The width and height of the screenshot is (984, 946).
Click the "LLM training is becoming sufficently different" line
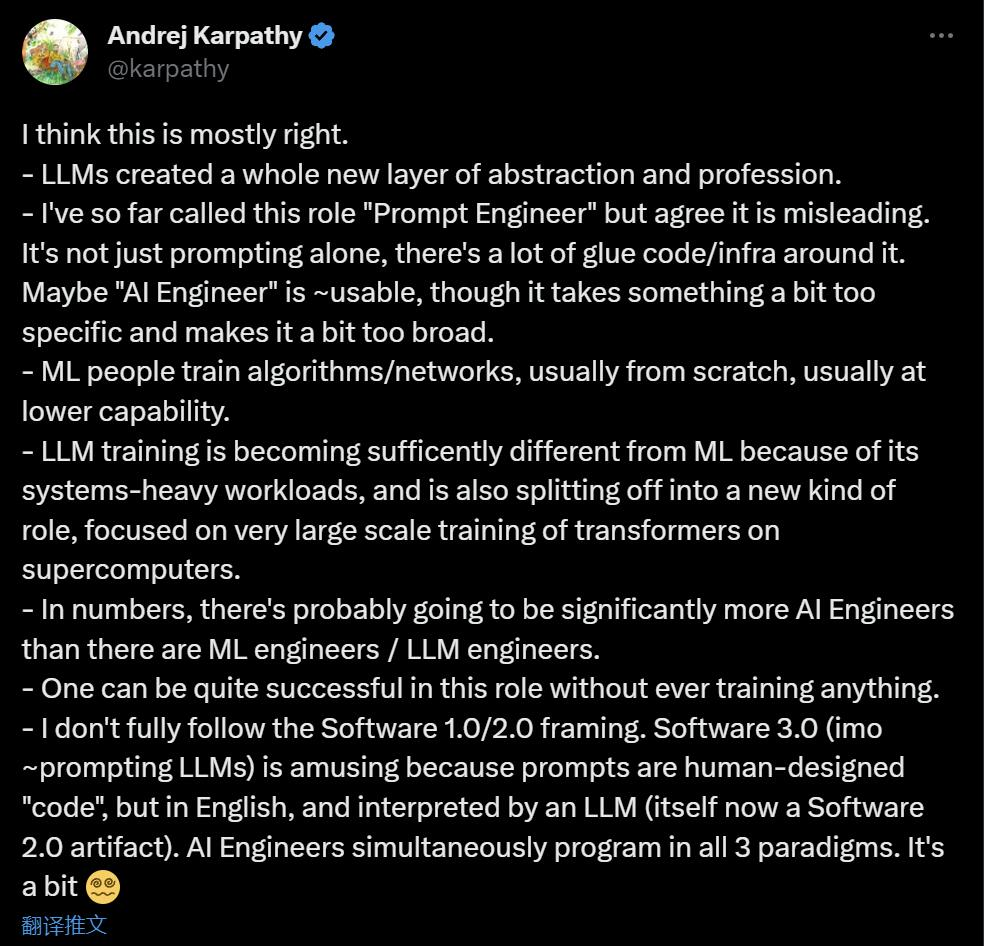click(x=470, y=452)
